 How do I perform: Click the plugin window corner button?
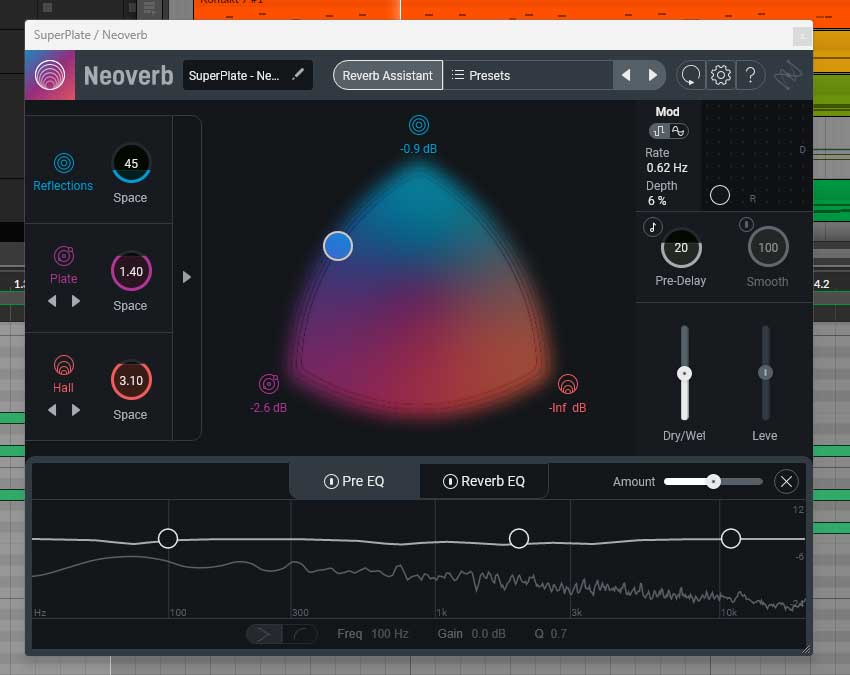tap(802, 36)
